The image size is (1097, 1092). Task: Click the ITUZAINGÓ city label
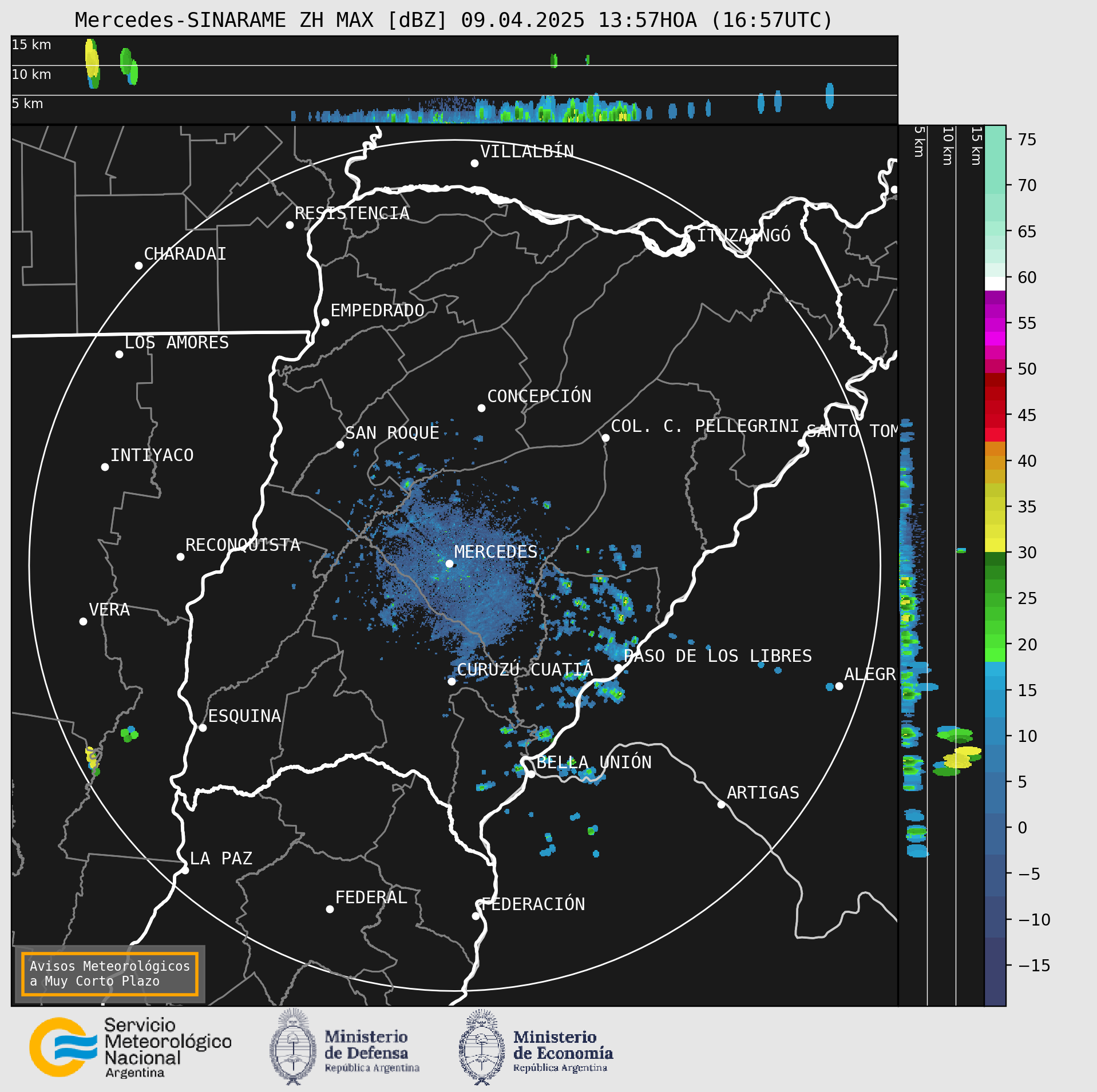click(743, 235)
